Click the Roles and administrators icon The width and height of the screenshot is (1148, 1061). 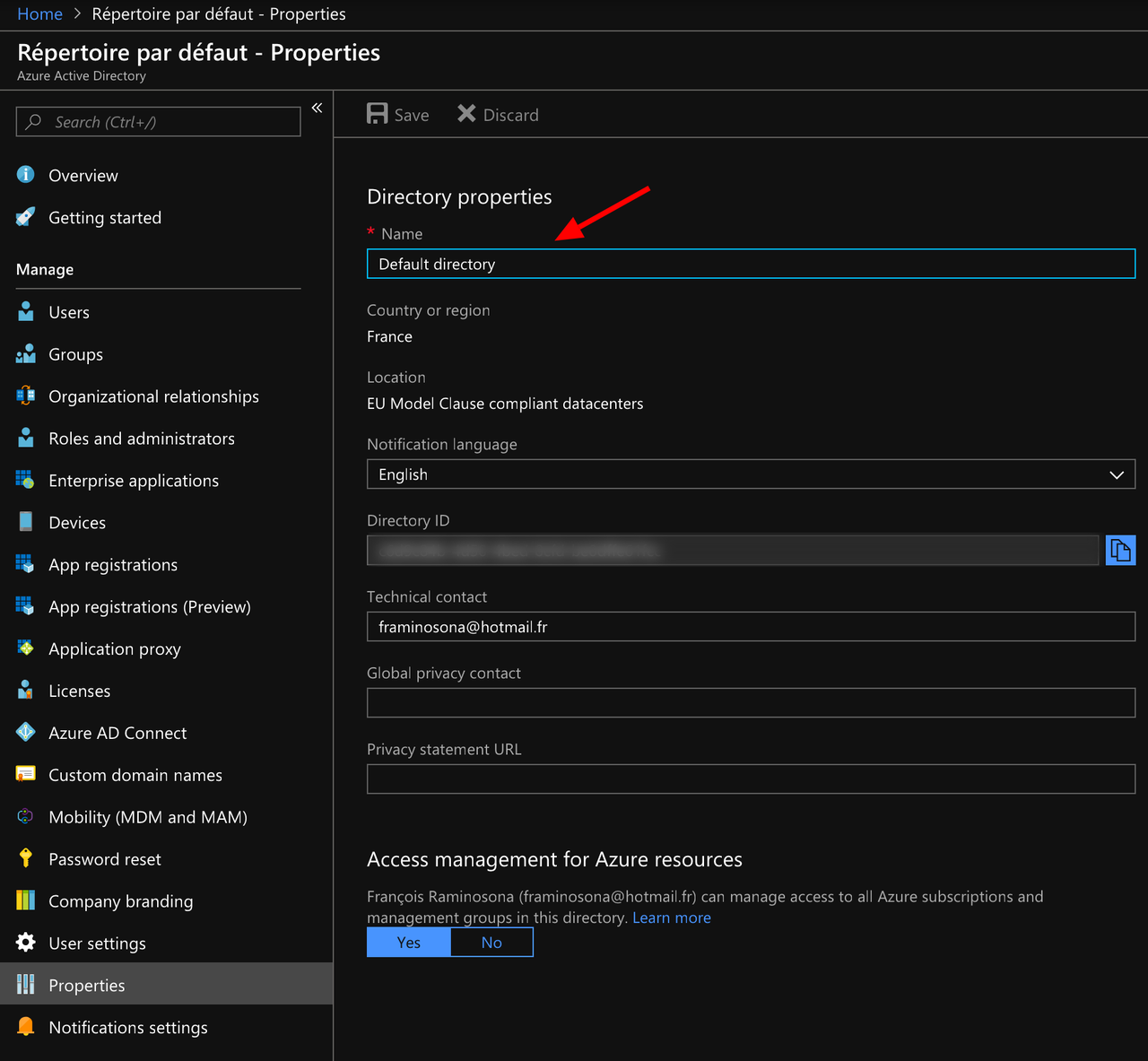pyautogui.click(x=25, y=438)
